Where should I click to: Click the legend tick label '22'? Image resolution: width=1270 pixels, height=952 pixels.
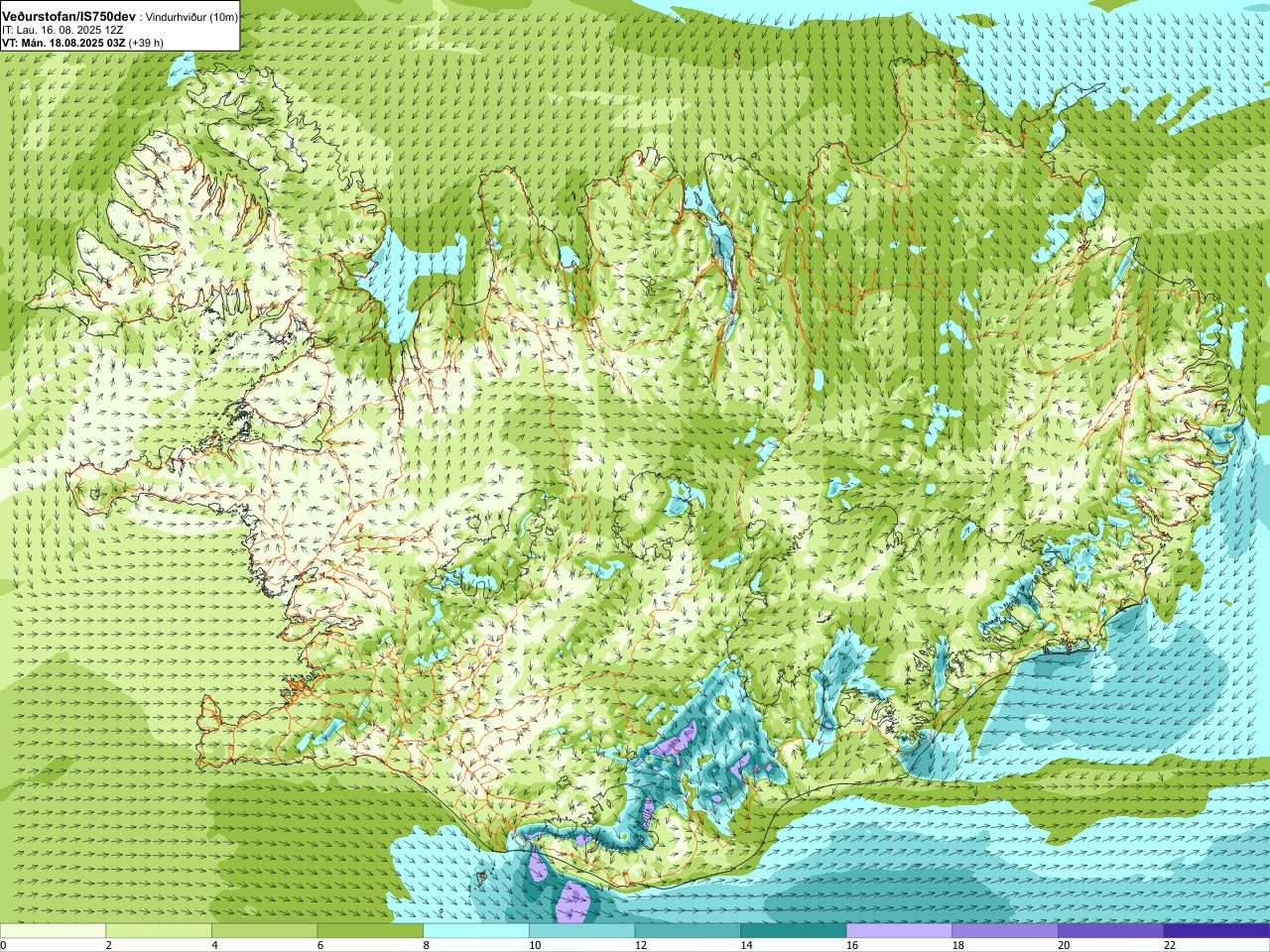pyautogui.click(x=1169, y=945)
